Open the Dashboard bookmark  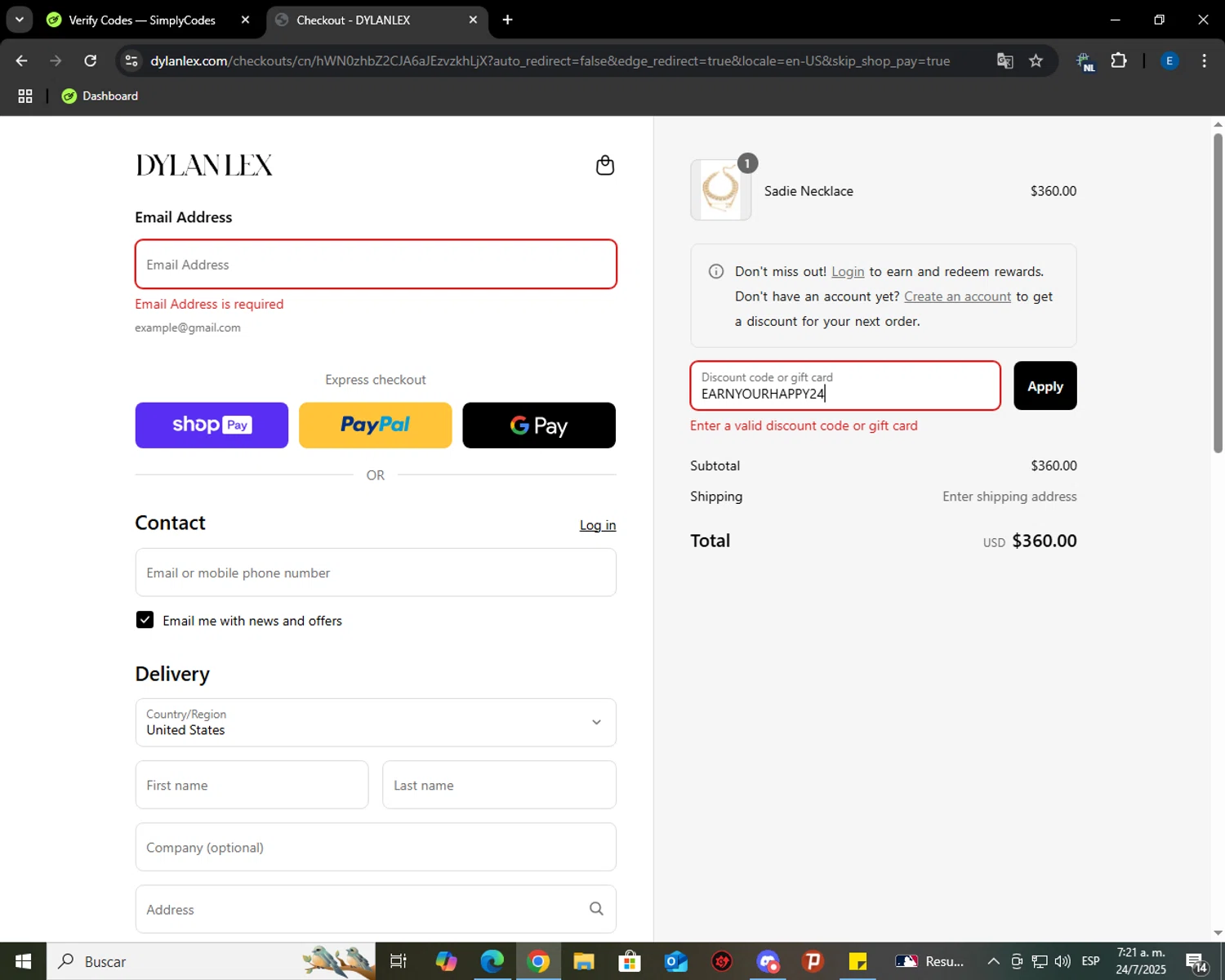coord(100,96)
